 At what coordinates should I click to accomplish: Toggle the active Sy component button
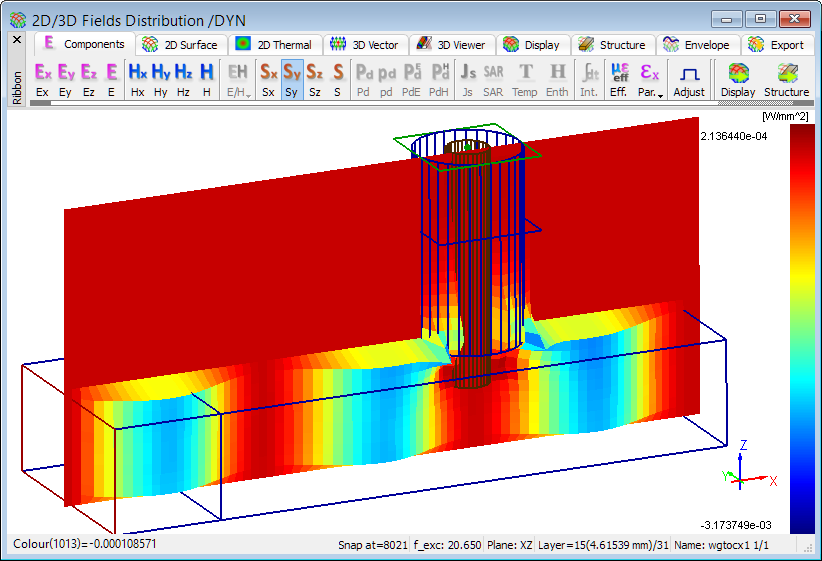coord(291,79)
